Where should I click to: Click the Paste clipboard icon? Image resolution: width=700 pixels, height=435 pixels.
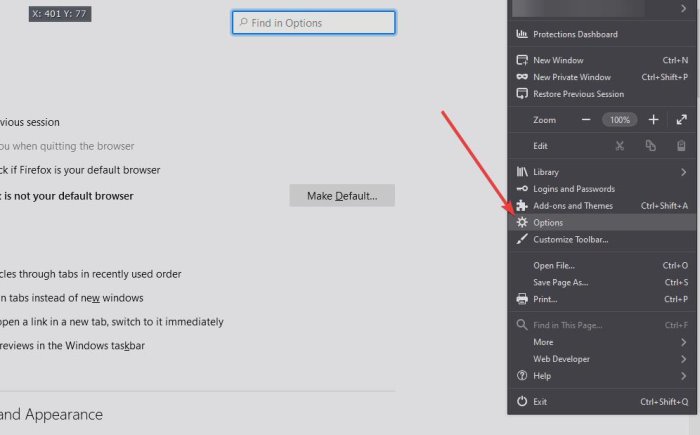(682, 146)
